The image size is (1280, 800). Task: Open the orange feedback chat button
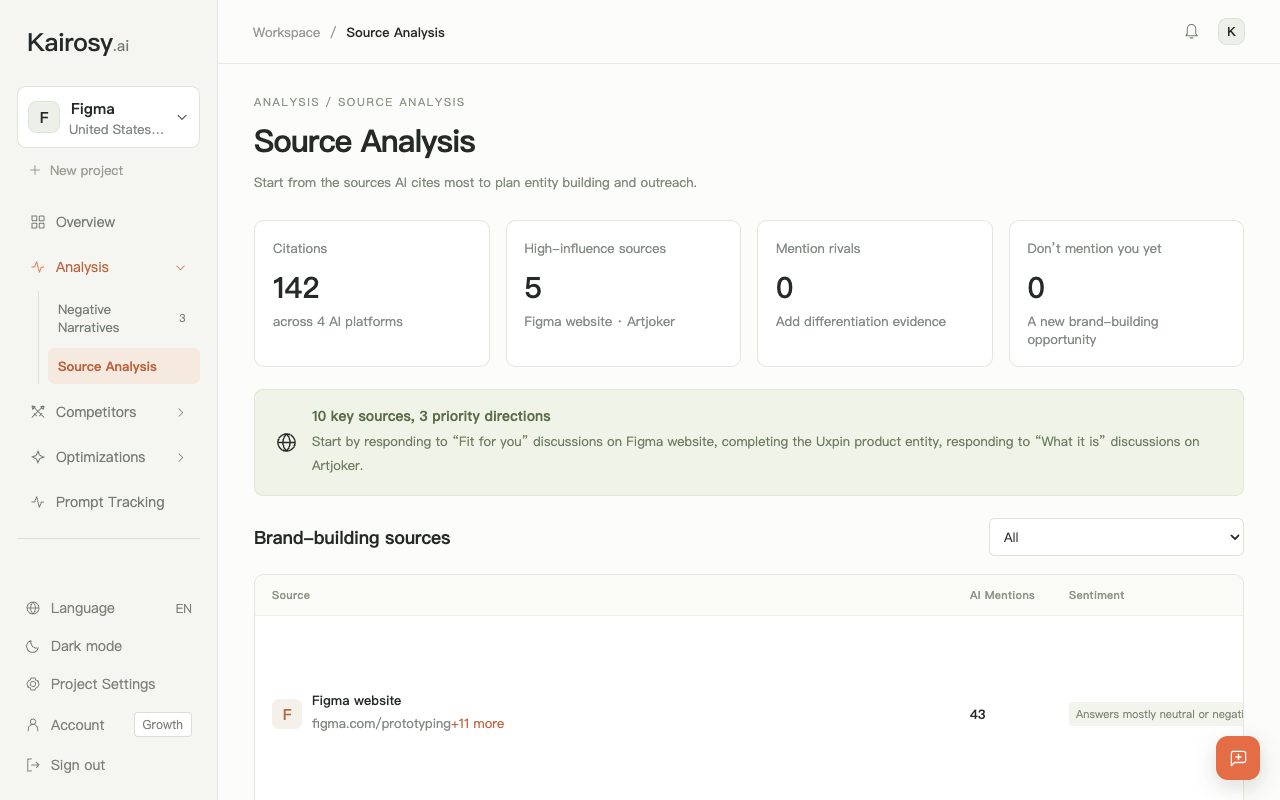coord(1238,758)
